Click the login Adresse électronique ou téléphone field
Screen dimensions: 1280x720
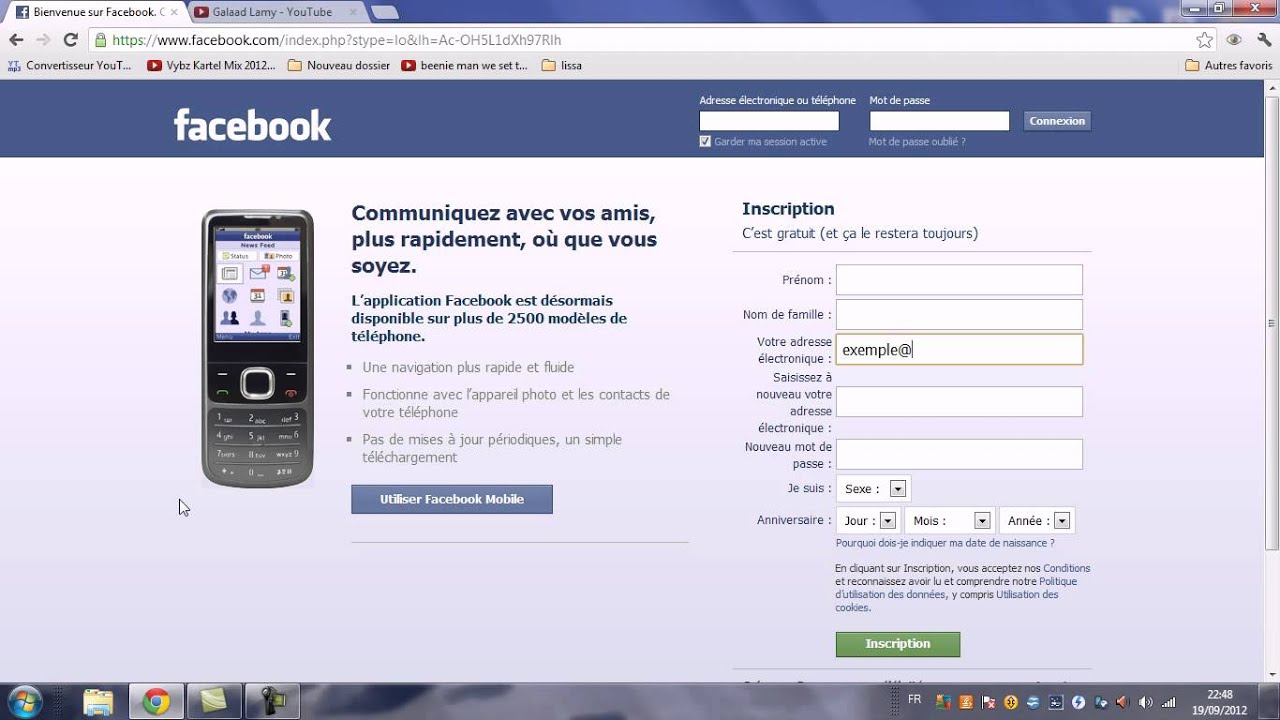point(769,121)
